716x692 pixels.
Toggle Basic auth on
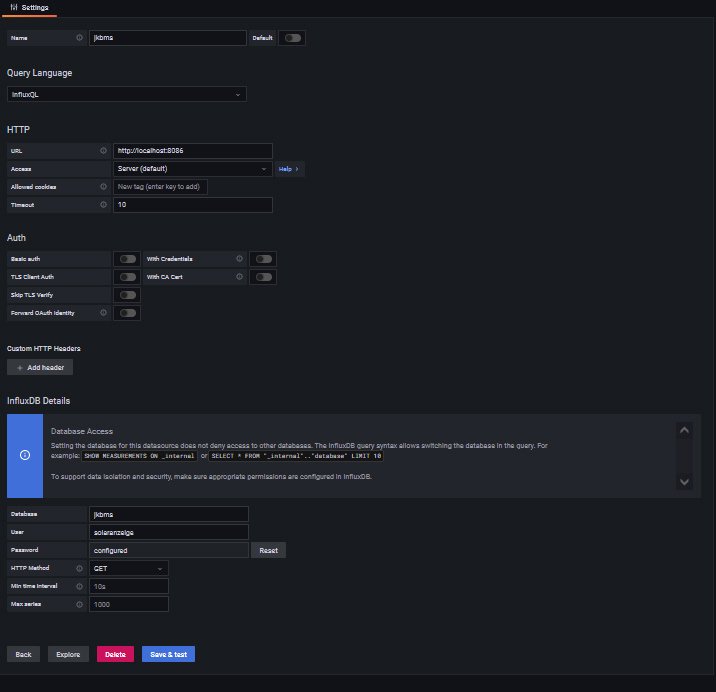click(127, 259)
